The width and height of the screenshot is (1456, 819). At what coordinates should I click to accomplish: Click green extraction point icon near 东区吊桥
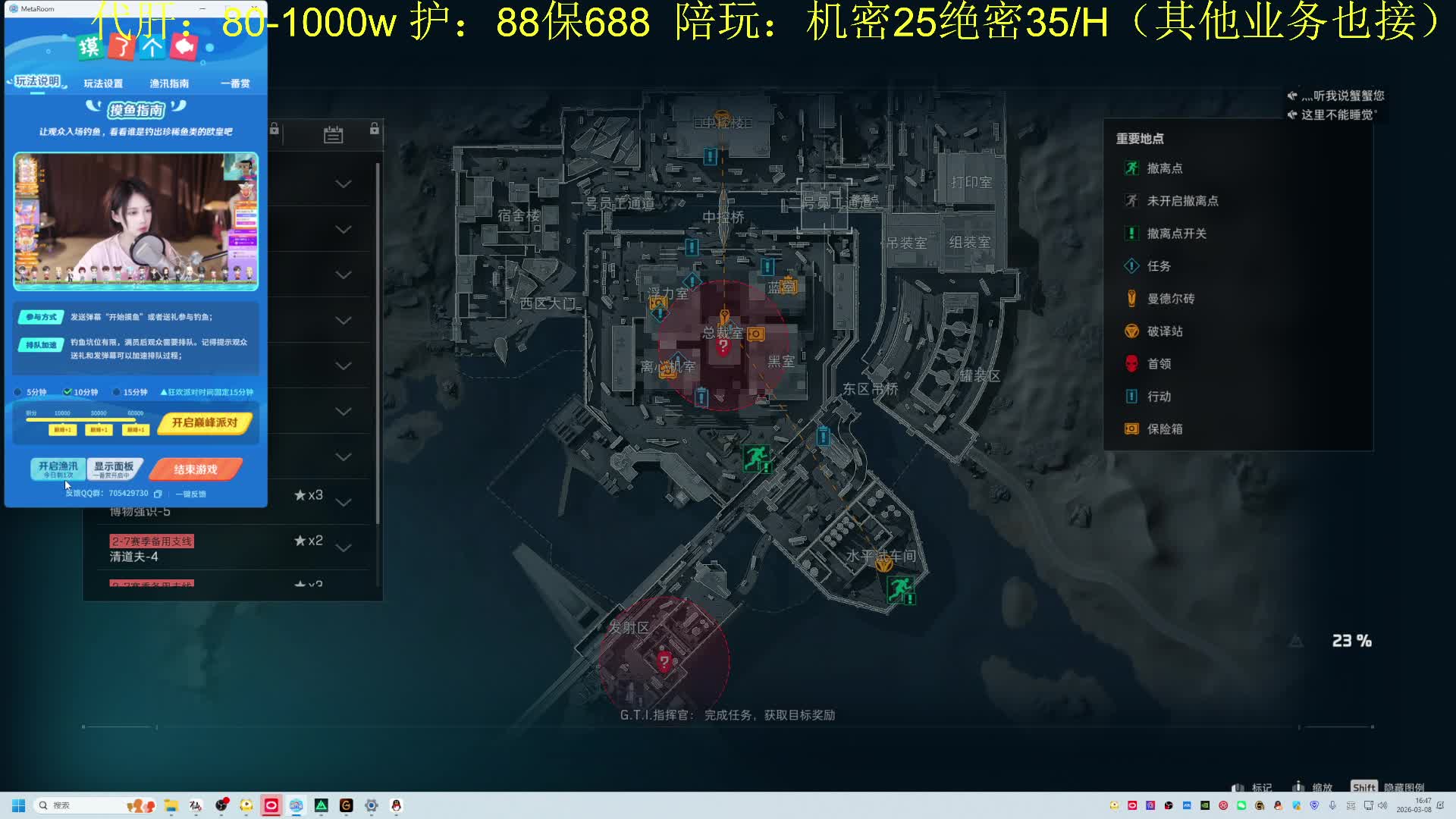coord(755,457)
